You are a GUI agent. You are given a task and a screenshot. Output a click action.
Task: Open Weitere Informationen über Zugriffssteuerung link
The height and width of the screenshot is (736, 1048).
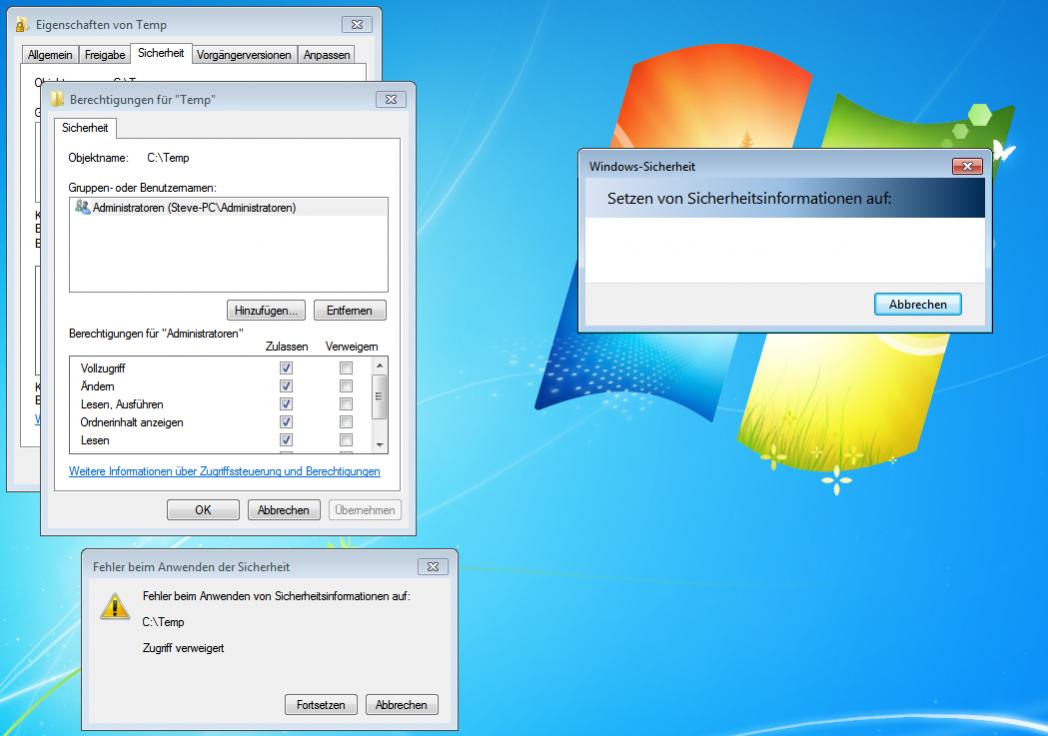click(x=225, y=471)
